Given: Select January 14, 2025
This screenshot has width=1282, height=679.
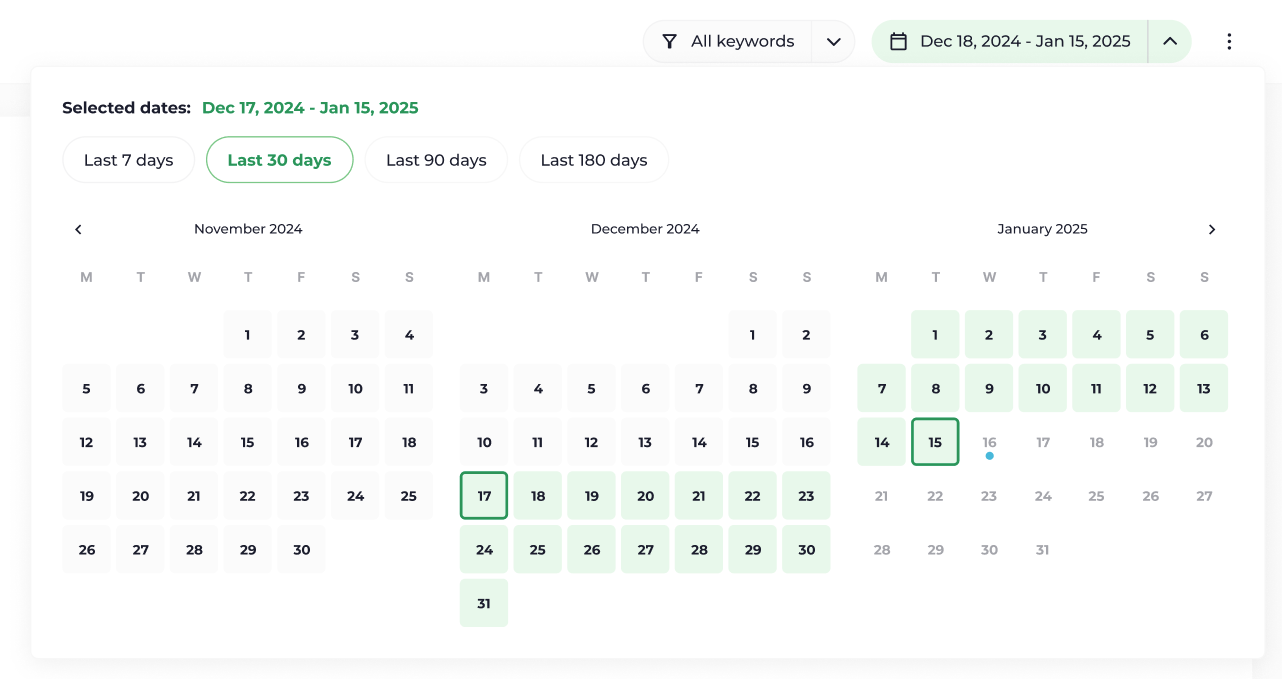Looking at the screenshot, I should (882, 442).
